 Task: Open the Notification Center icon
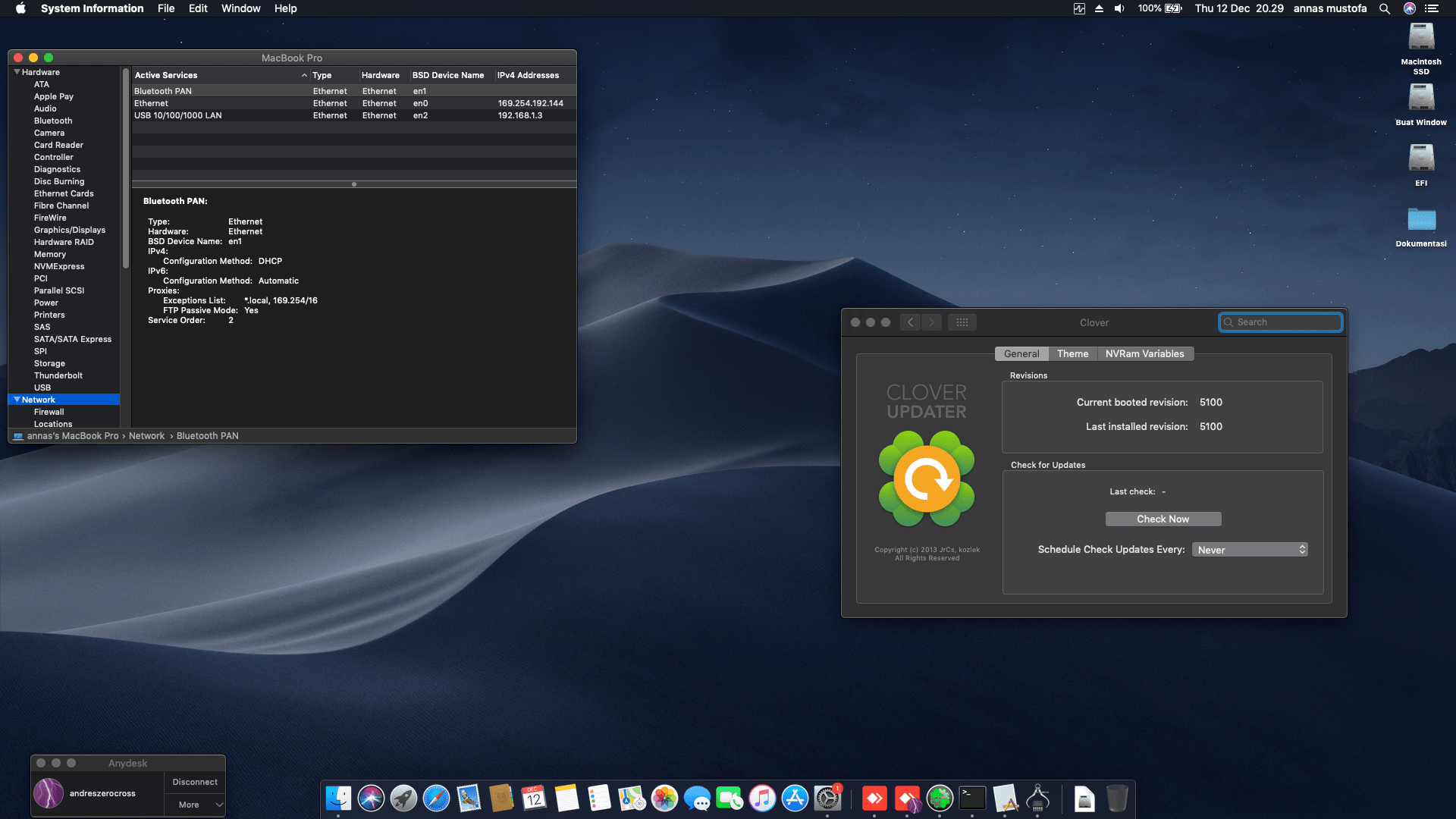pyautogui.click(x=1432, y=8)
